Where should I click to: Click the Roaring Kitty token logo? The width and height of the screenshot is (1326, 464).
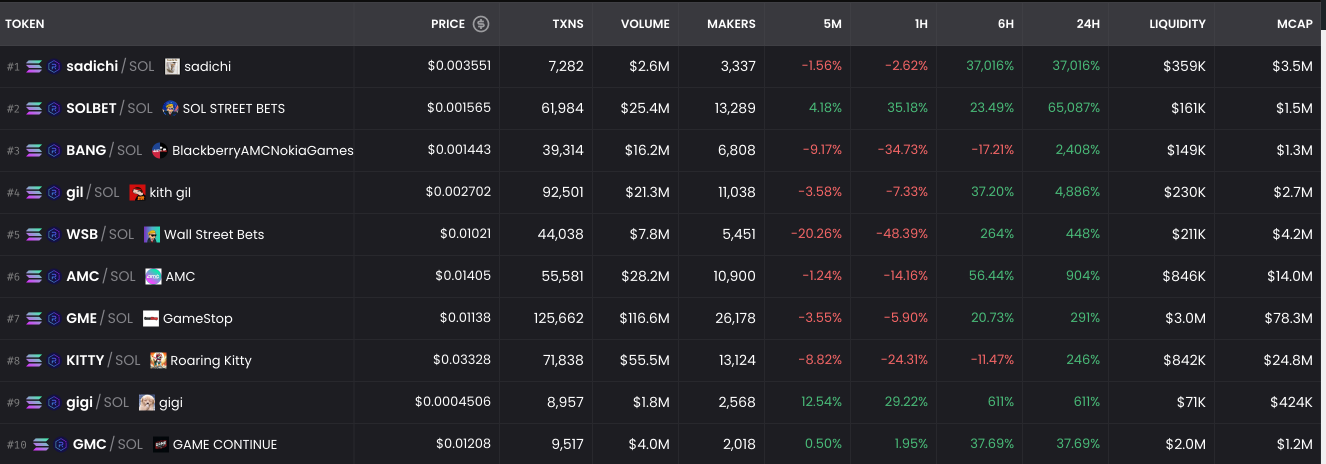coord(158,360)
